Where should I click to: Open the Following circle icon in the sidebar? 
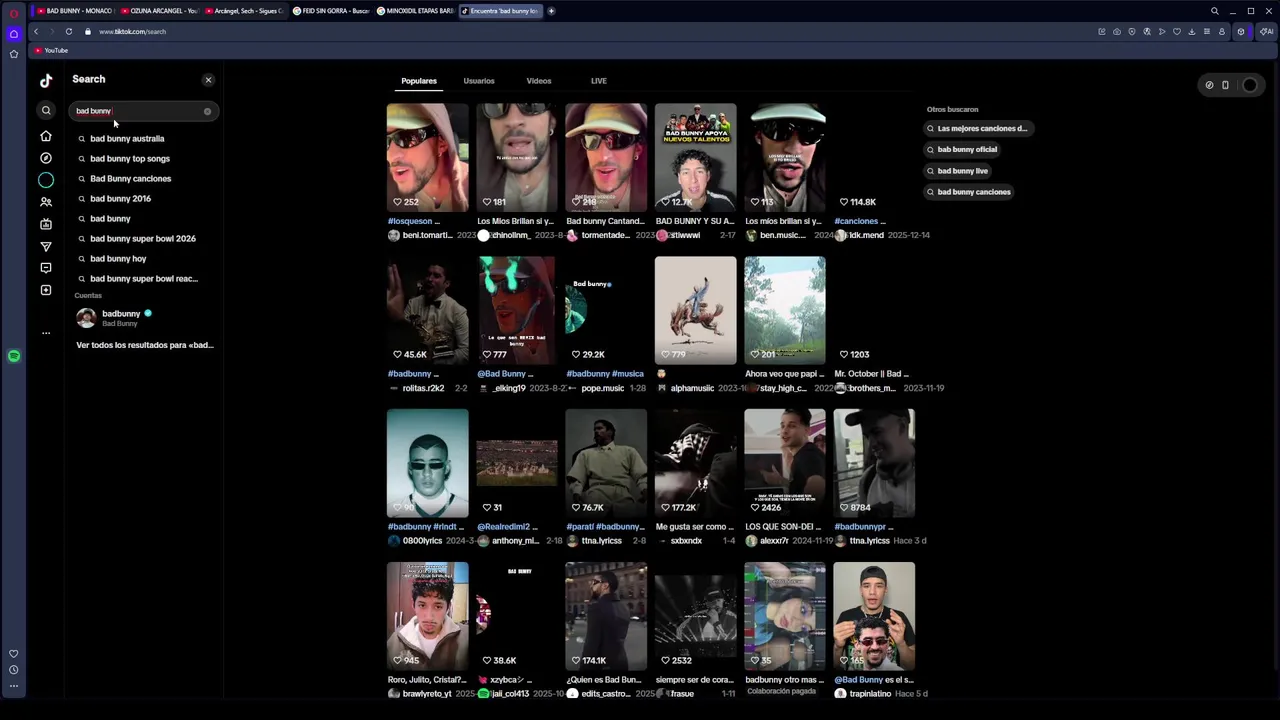[x=46, y=180]
